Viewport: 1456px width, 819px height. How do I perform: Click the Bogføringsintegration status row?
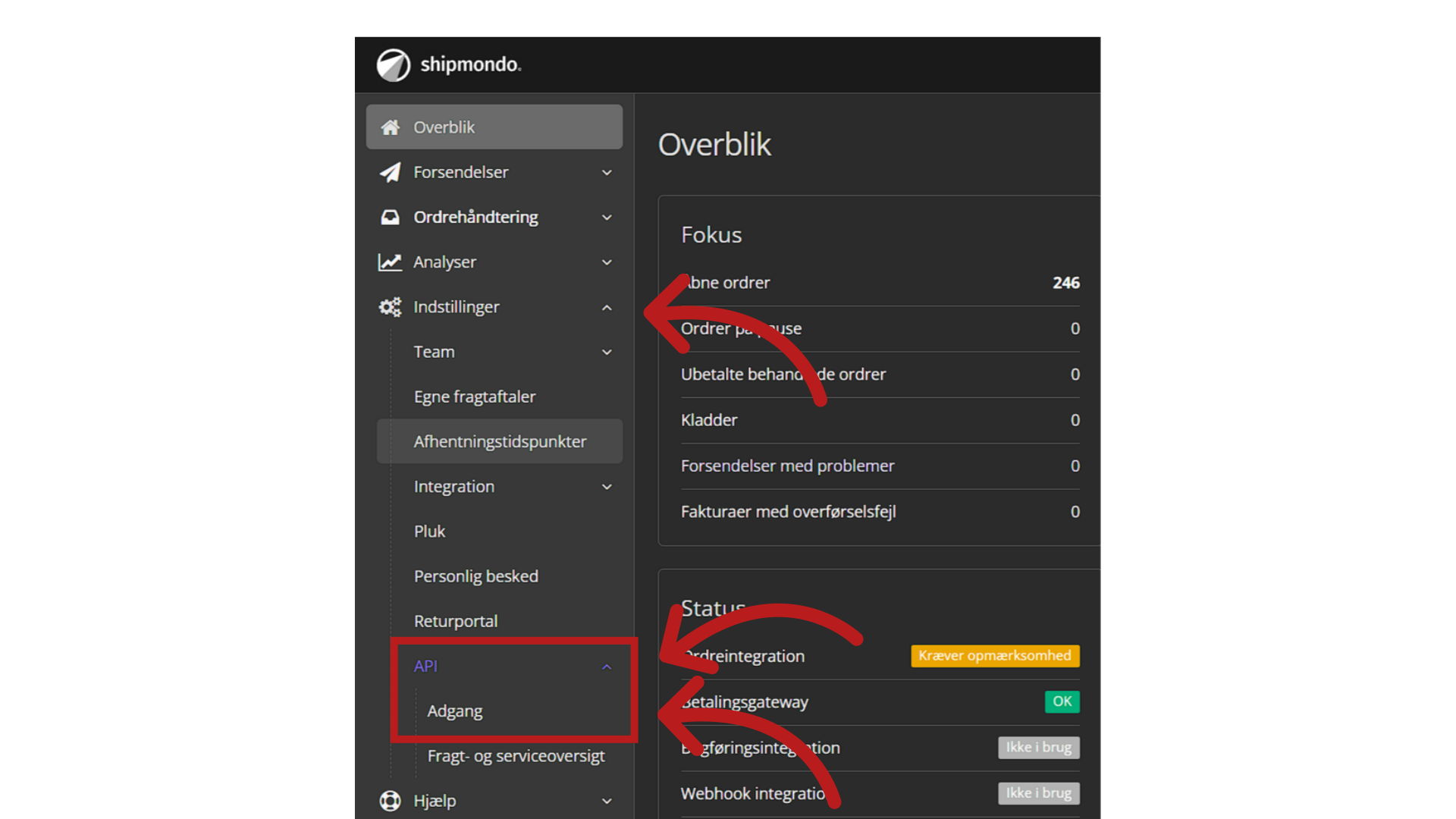tap(880, 748)
